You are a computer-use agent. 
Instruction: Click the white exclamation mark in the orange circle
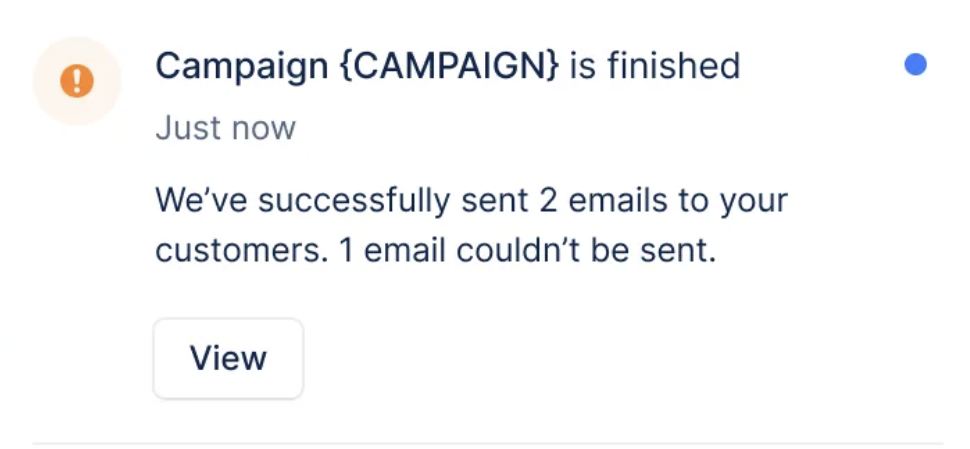pyautogui.click(x=77, y=81)
